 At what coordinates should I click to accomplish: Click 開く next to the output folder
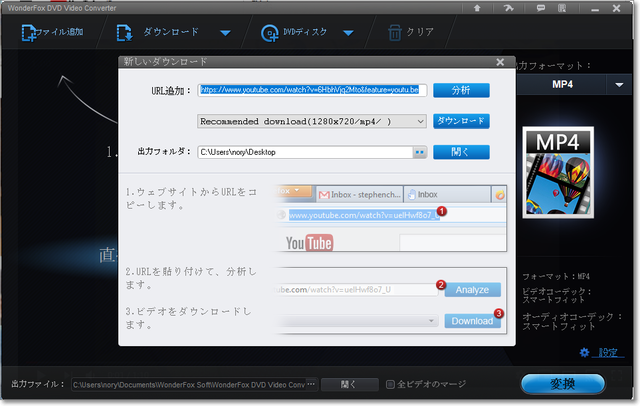(x=461, y=152)
